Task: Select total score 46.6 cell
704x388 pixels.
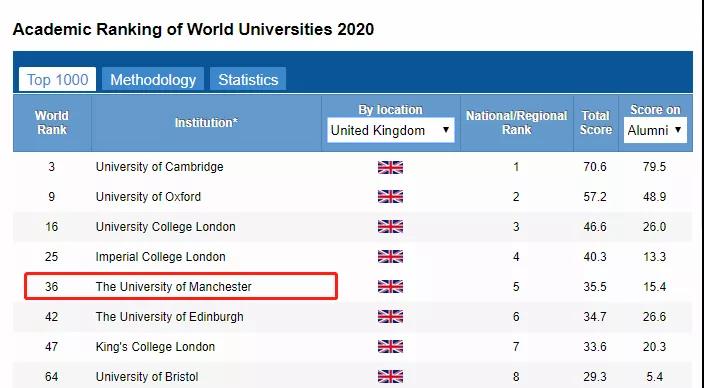Action: pyautogui.click(x=595, y=227)
